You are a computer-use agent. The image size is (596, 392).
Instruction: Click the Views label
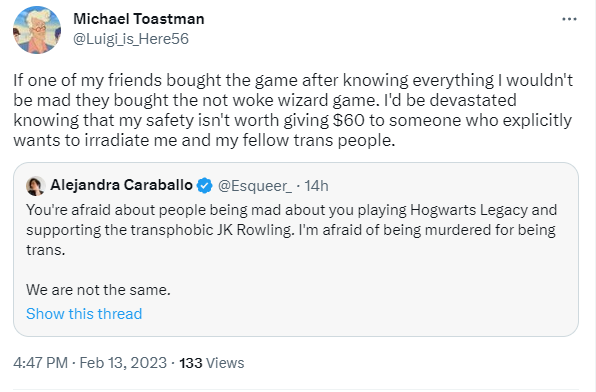pos(225,363)
